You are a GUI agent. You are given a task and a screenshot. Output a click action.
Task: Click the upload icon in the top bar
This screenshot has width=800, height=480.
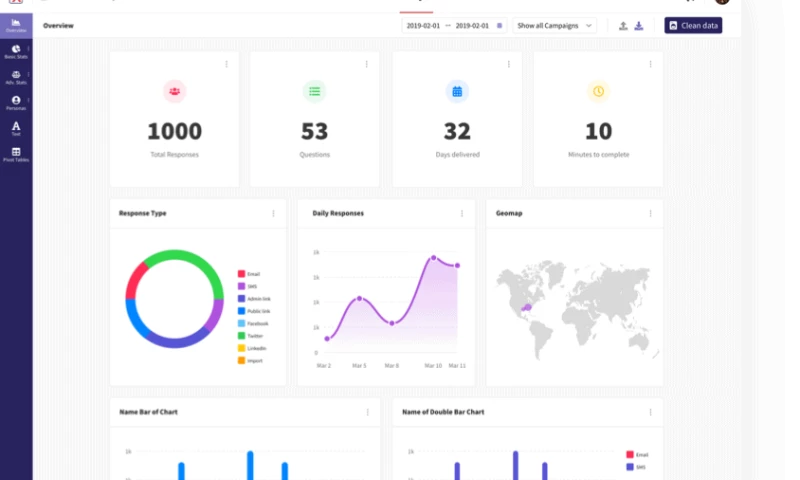[x=623, y=25]
